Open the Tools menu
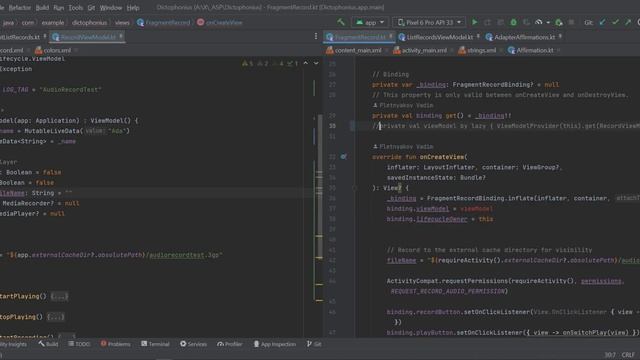 76,7
